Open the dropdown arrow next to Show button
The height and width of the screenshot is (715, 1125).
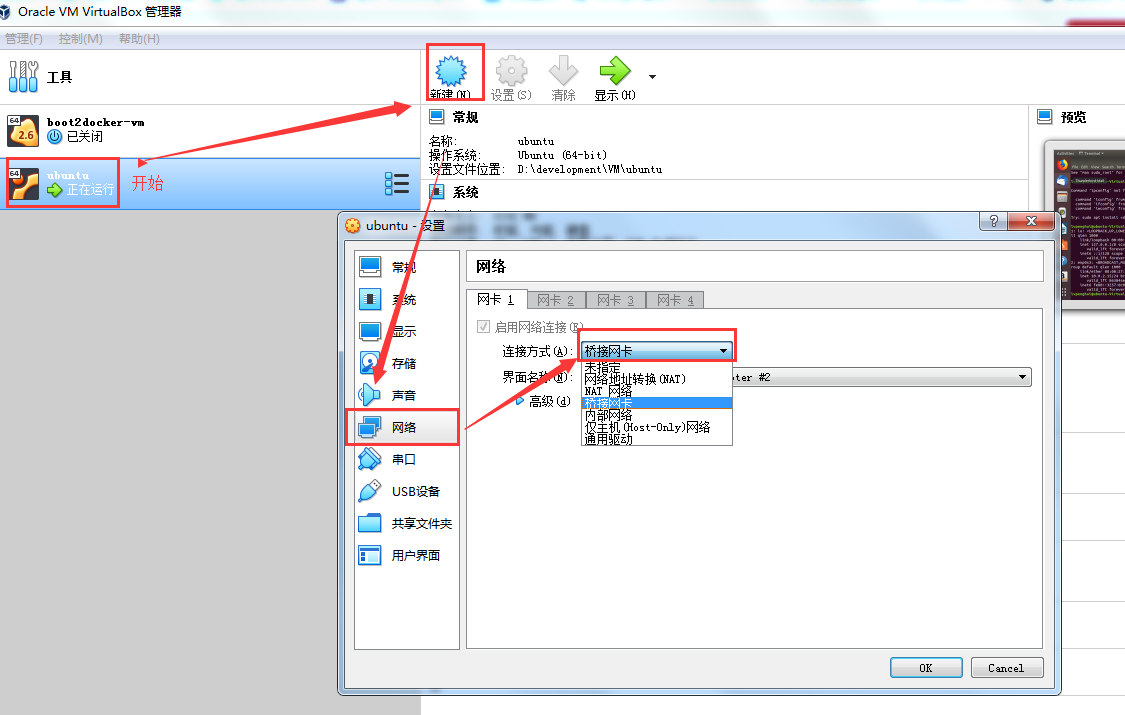point(652,77)
